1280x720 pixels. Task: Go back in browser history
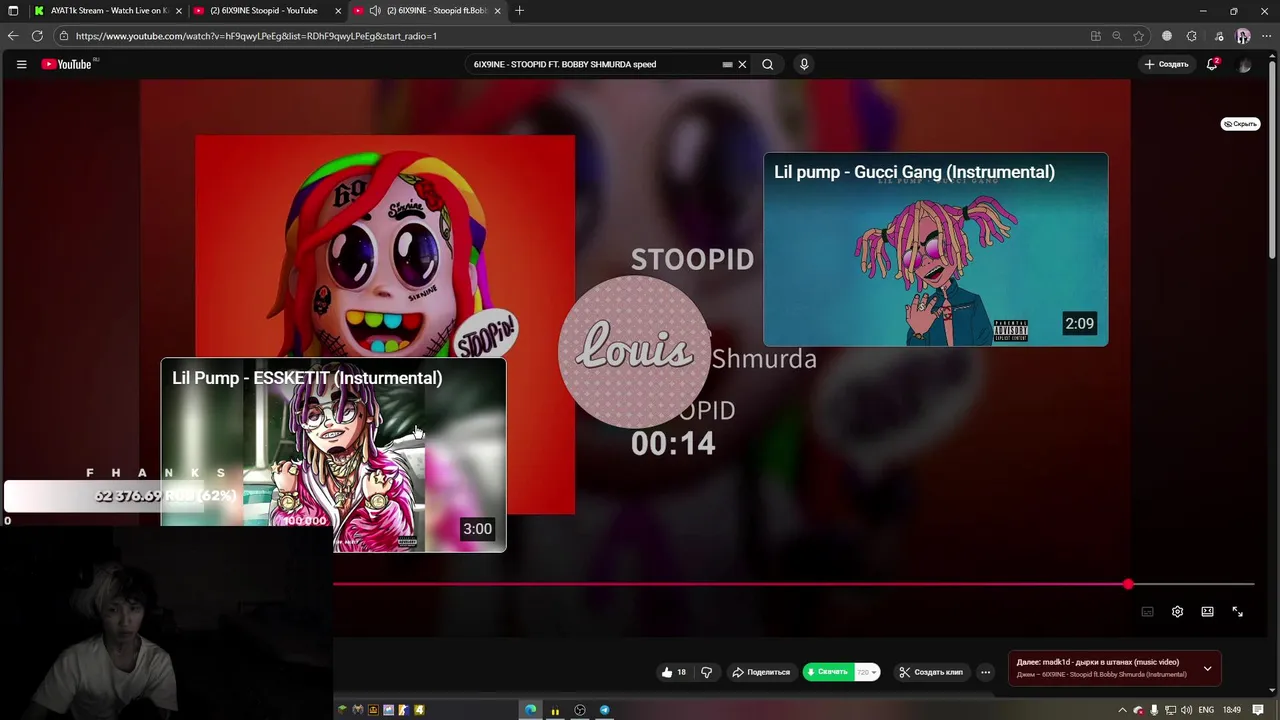coord(13,36)
